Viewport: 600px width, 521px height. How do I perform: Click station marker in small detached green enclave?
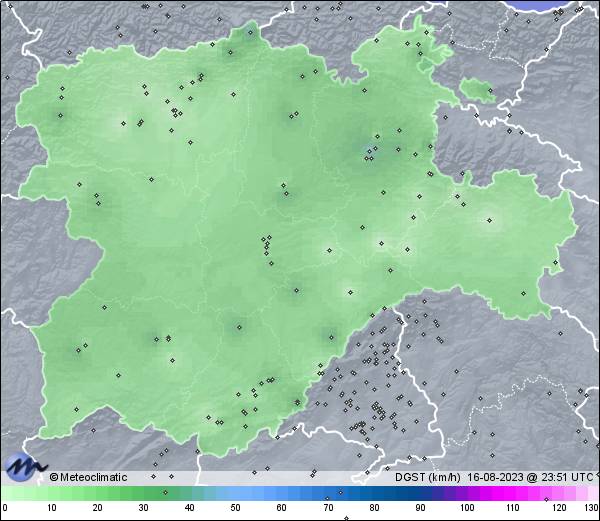click(490, 90)
